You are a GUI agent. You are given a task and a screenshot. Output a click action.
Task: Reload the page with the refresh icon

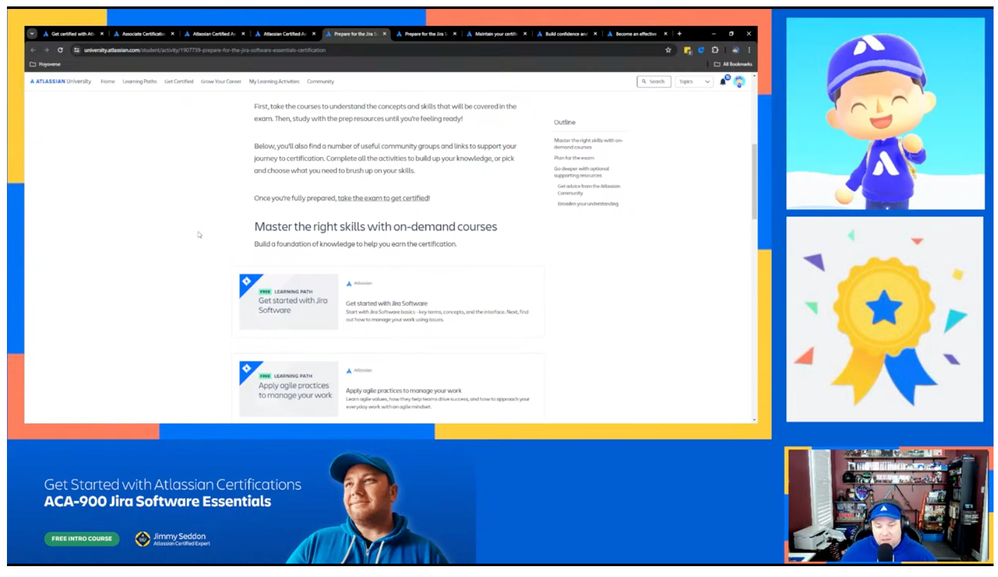point(60,50)
